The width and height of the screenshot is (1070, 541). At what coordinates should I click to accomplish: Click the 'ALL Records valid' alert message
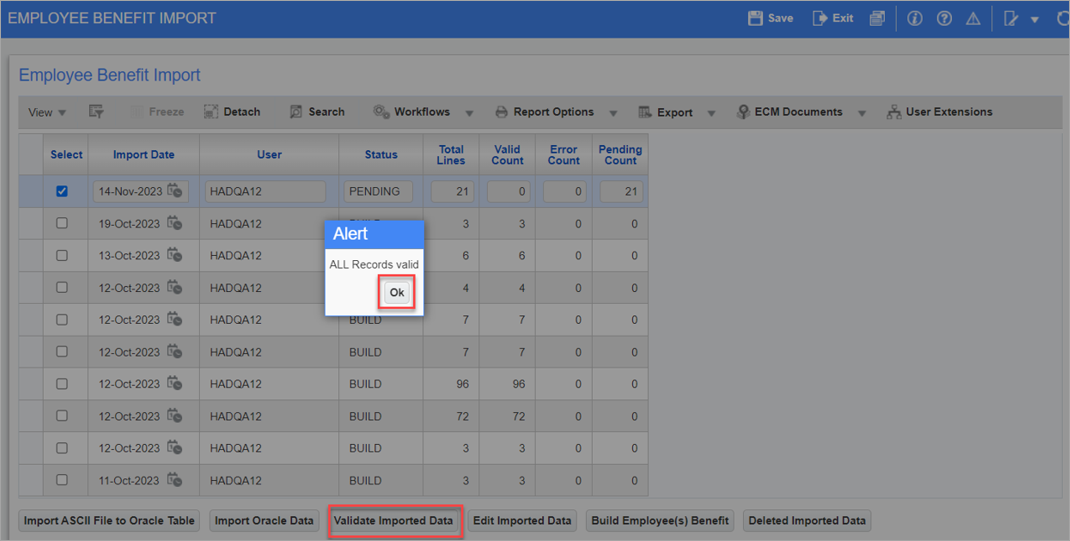point(374,265)
